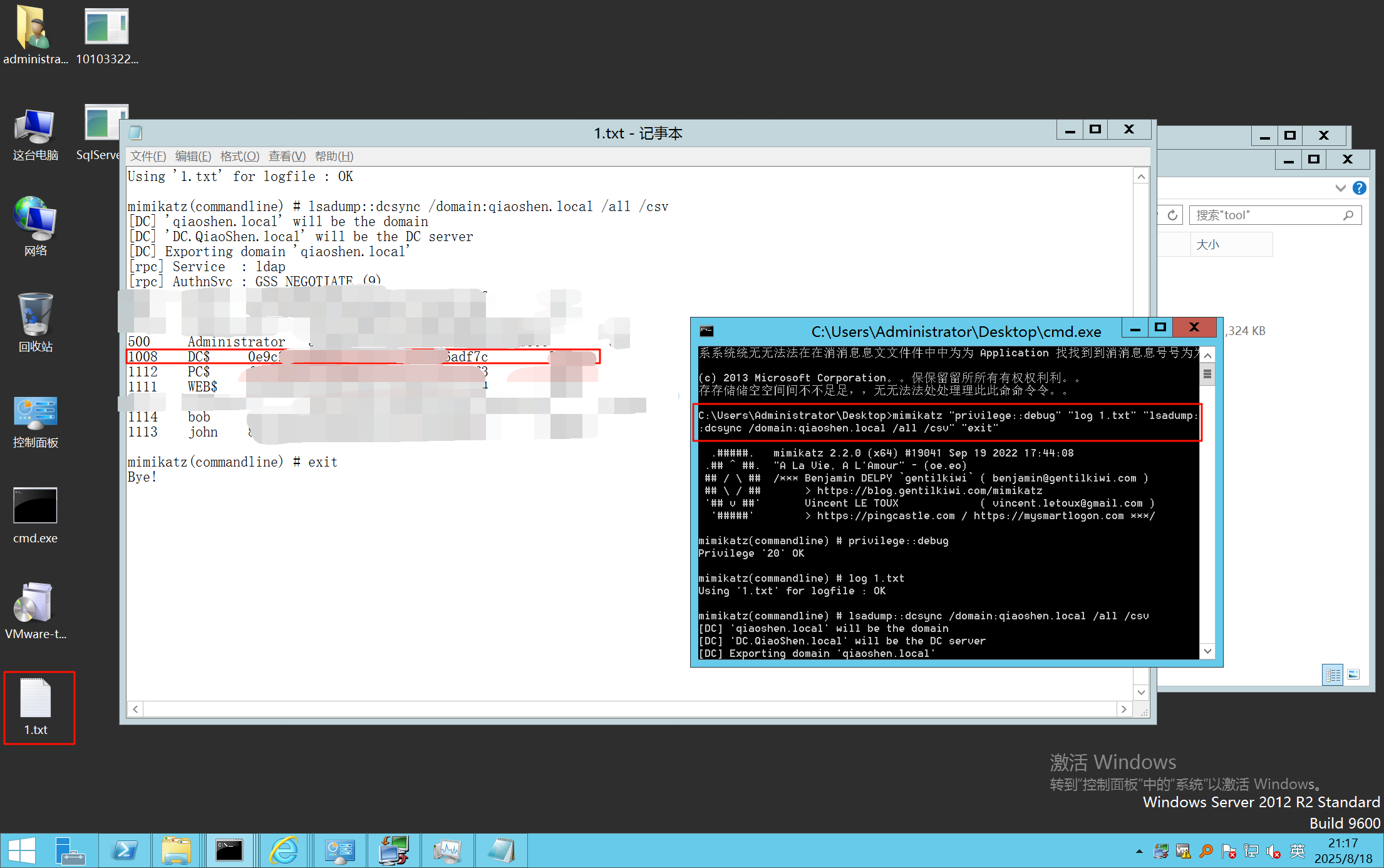Open the 文件(F) menu in Notepad
Viewport: 1384px width, 868px height.
click(148, 157)
